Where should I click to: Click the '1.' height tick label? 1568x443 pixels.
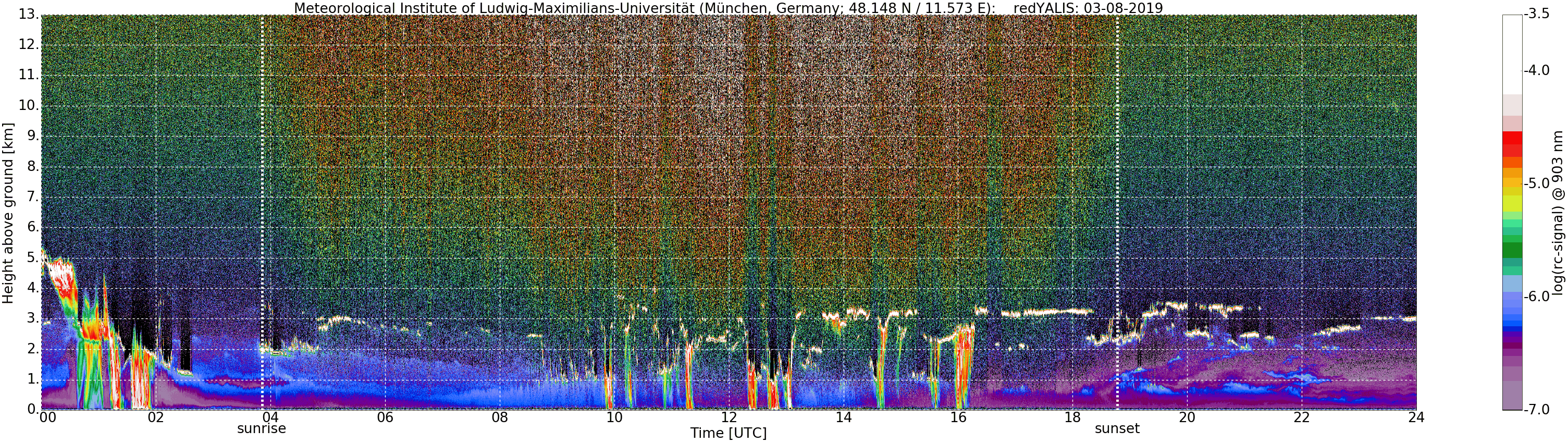click(33, 379)
